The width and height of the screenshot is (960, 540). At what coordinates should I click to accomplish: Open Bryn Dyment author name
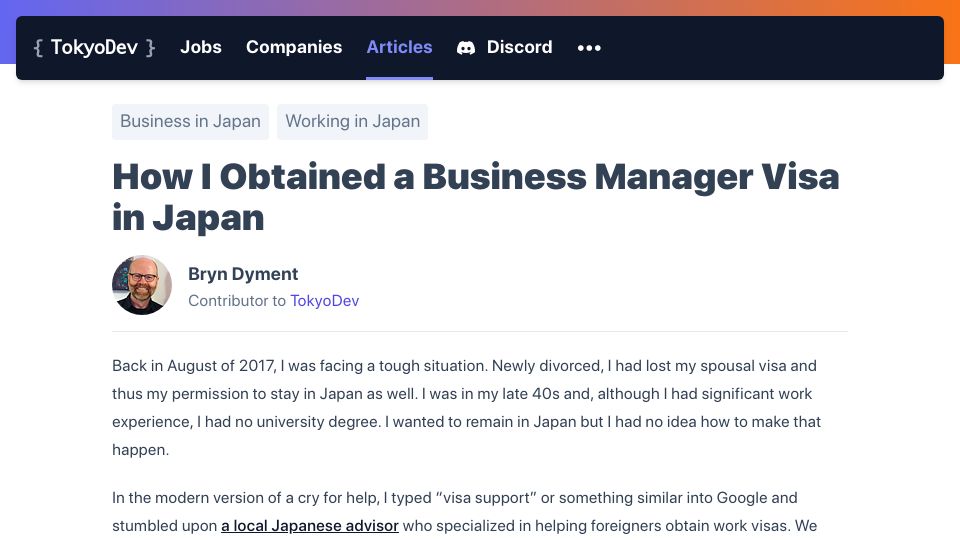(243, 274)
